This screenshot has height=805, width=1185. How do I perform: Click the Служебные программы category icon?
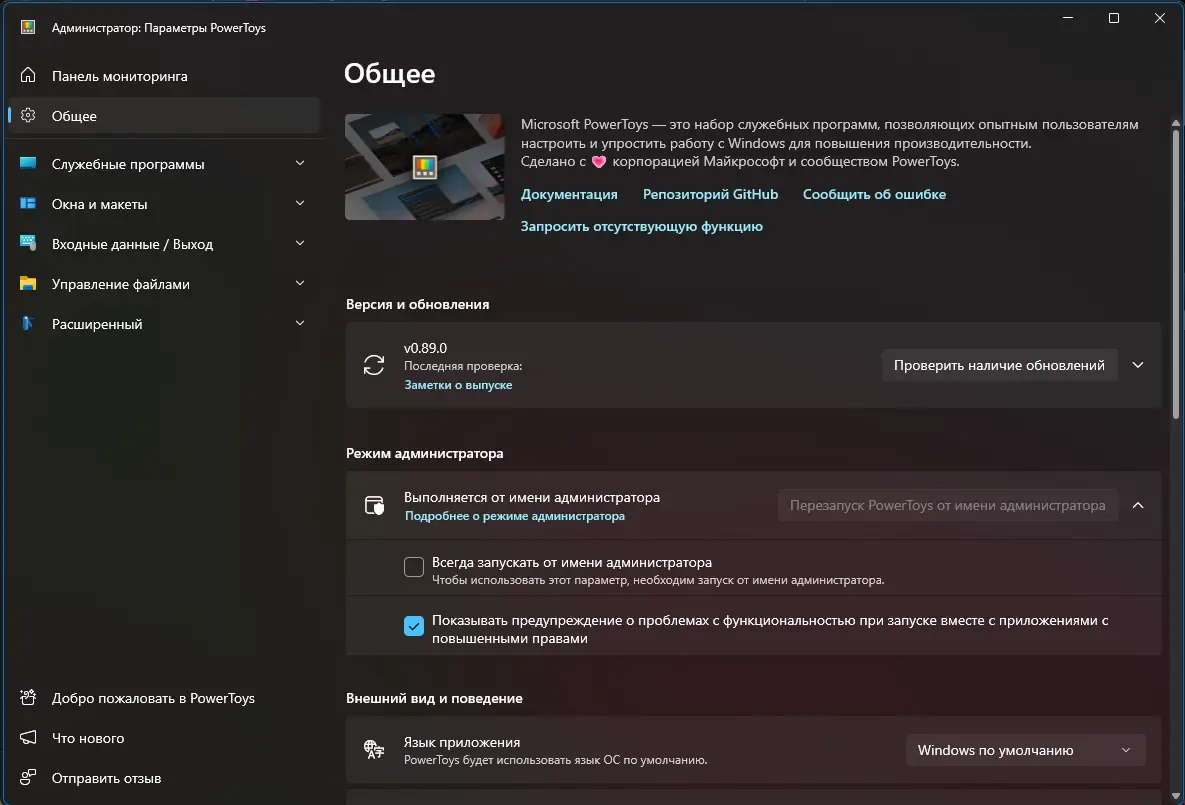[28, 163]
